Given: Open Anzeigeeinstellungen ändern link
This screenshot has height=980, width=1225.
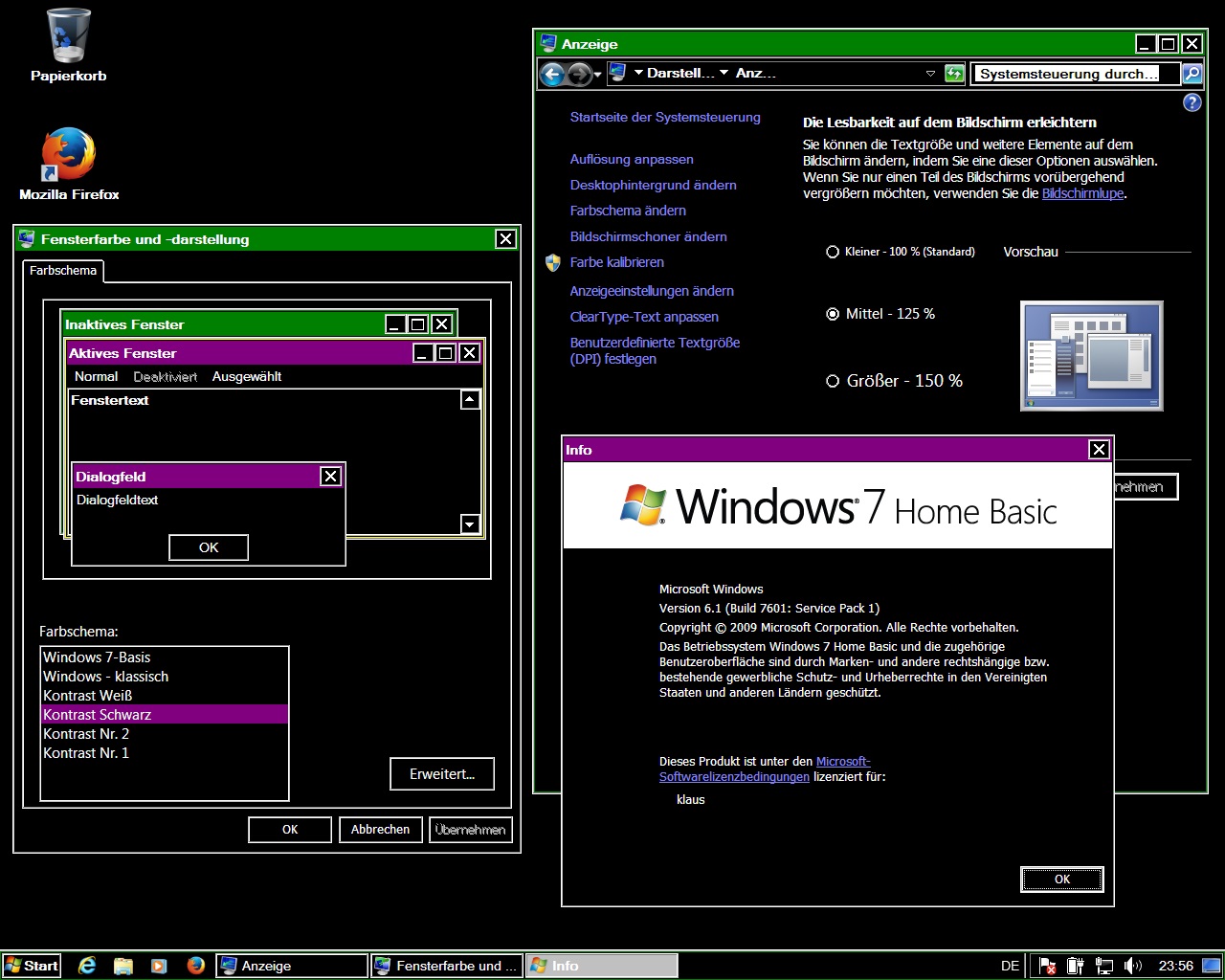Looking at the screenshot, I should 652,291.
